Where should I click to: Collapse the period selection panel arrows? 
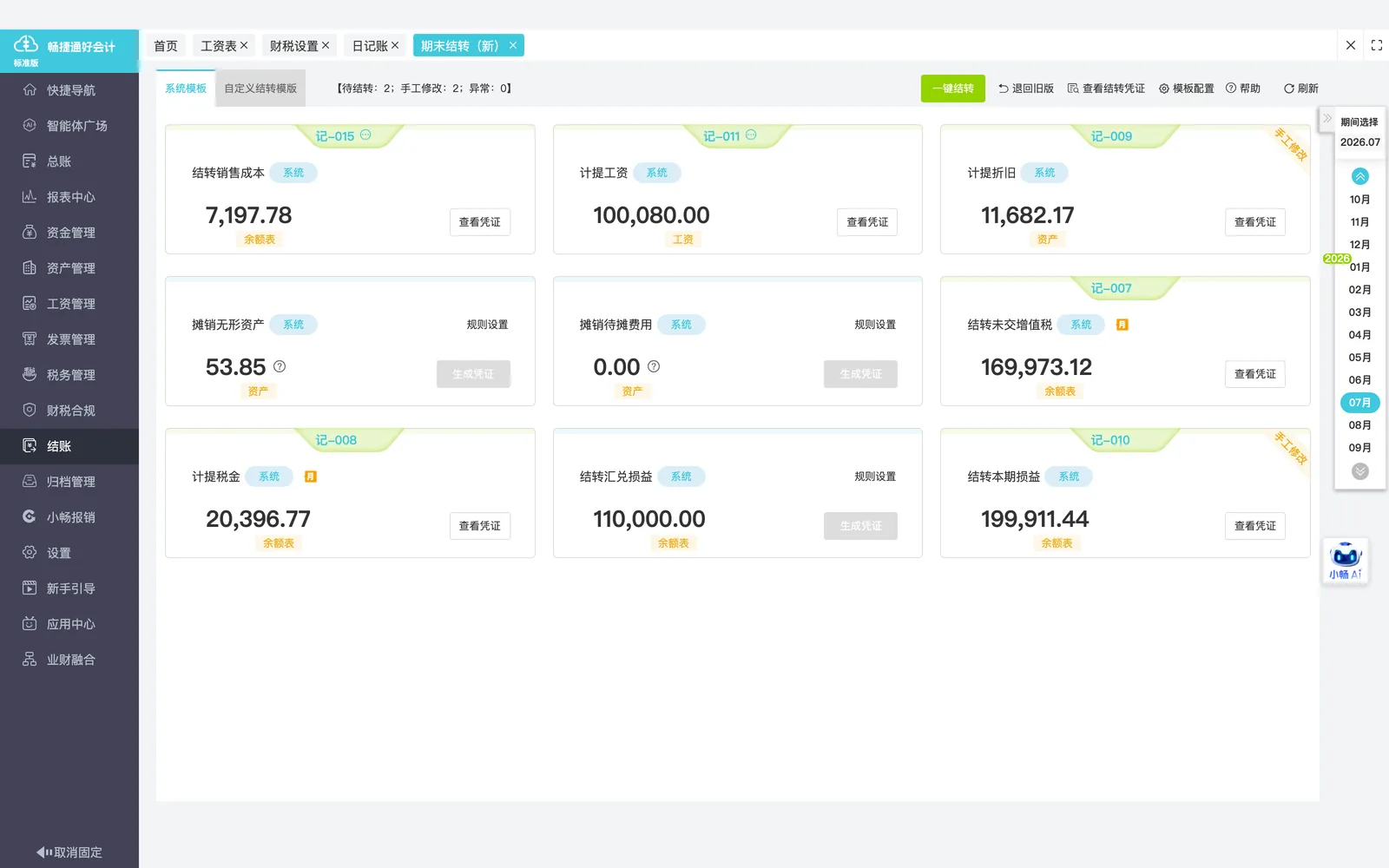[1327, 119]
